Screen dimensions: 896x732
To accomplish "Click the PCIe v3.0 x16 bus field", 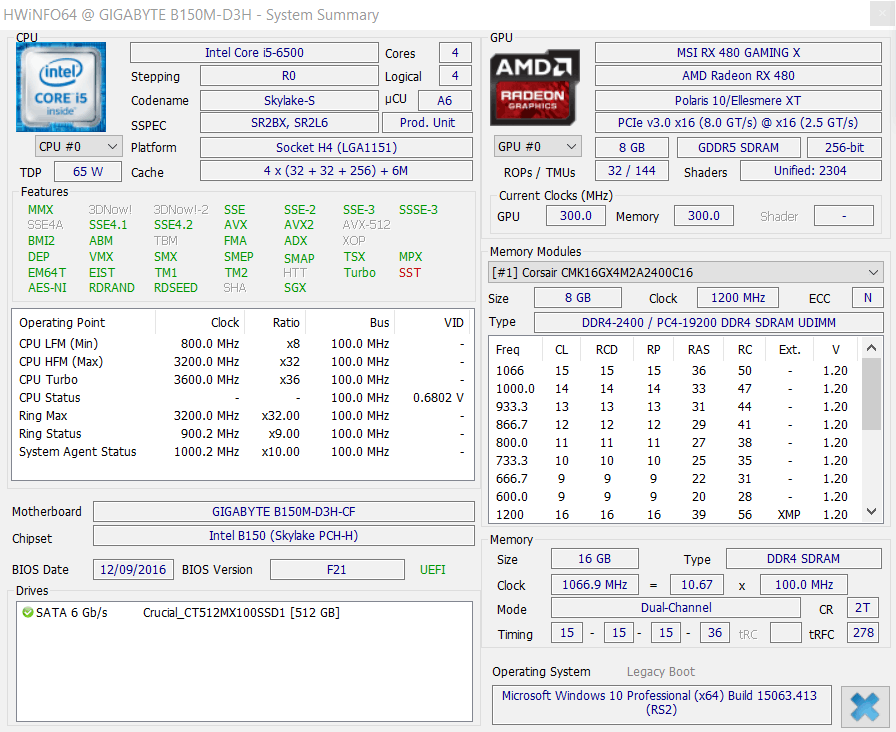I will click(x=738, y=123).
